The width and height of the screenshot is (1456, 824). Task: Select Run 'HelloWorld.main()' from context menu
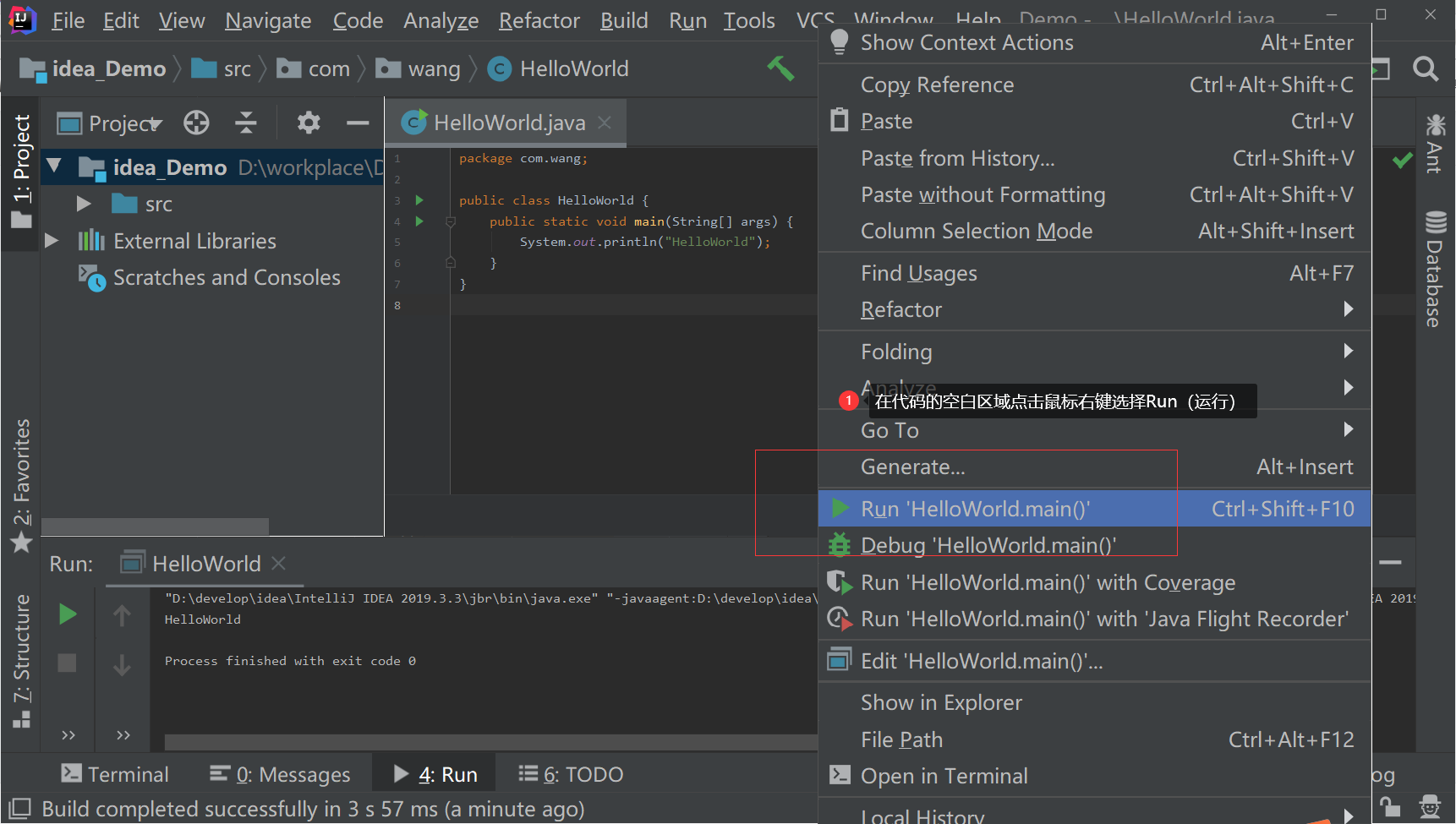point(975,508)
